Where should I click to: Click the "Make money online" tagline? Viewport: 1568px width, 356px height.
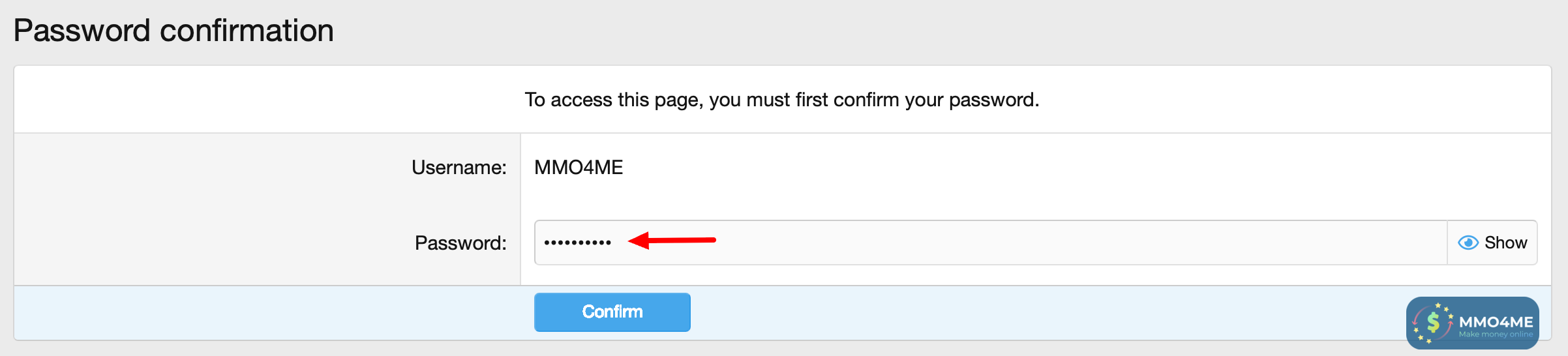pyautogui.click(x=1496, y=334)
